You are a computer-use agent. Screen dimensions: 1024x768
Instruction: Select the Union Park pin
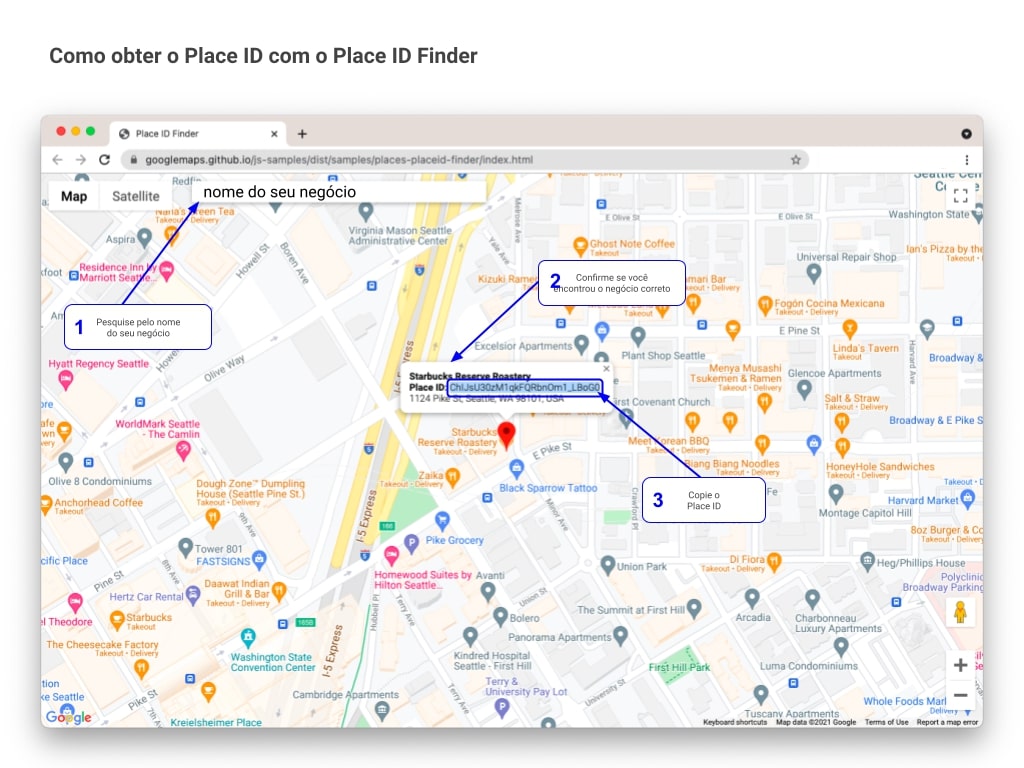click(608, 564)
